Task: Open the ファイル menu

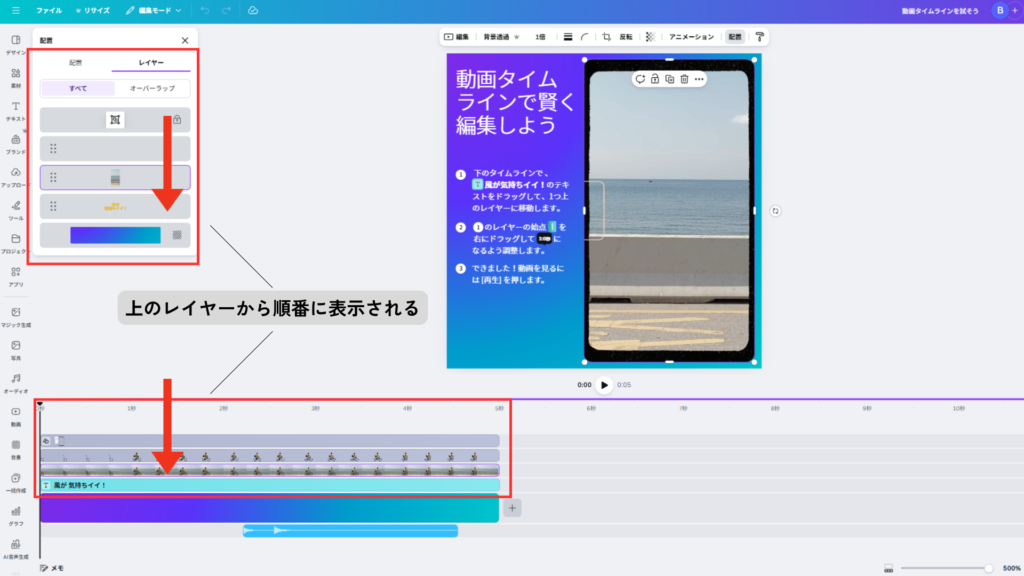Action: coord(48,10)
